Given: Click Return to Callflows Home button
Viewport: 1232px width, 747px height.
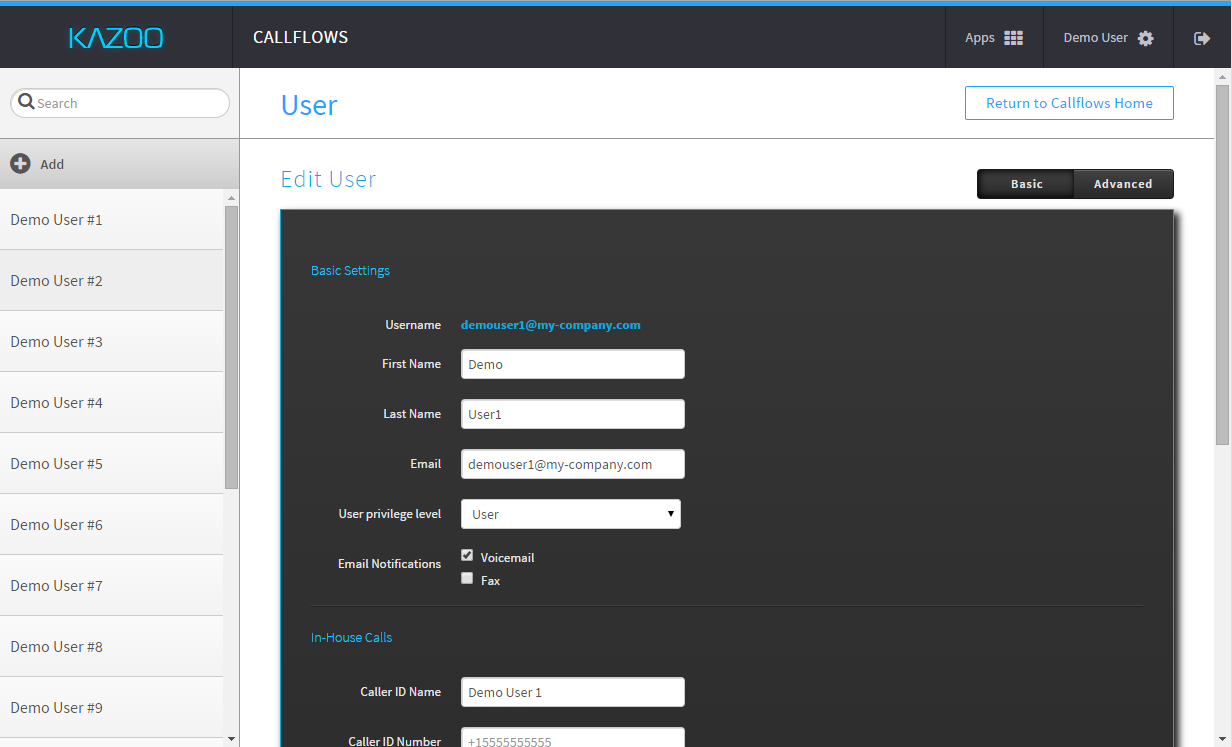Looking at the screenshot, I should pyautogui.click(x=1069, y=103).
